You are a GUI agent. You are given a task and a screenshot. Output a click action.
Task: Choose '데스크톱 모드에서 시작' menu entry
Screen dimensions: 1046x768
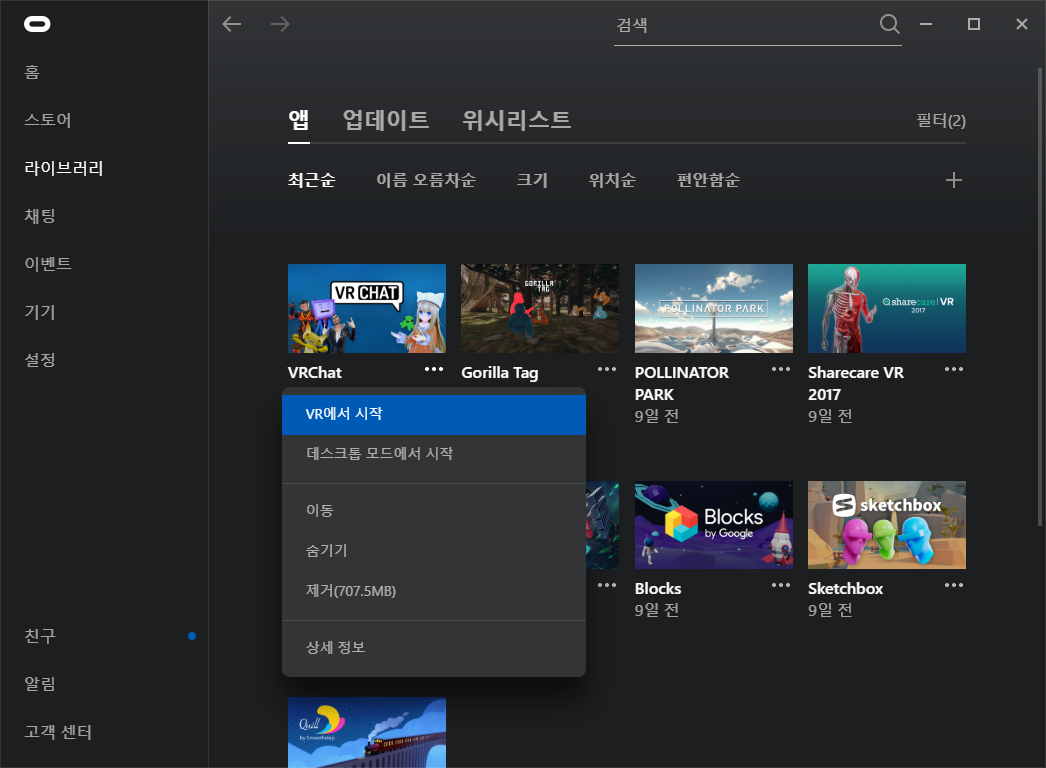[x=434, y=454]
